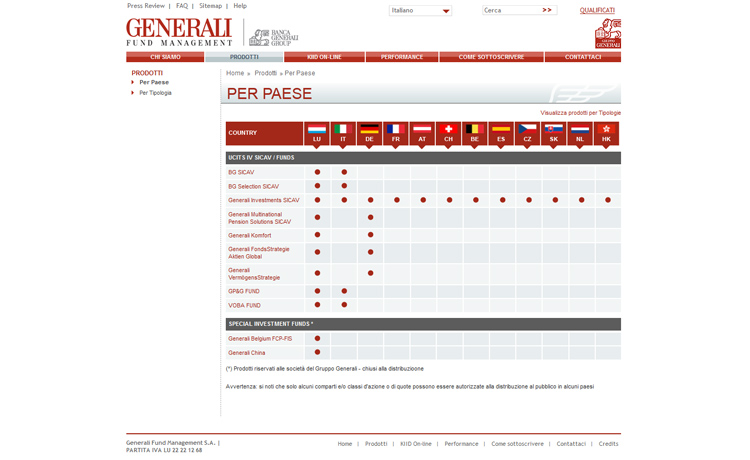Image resolution: width=750 pixels, height=460 pixels.
Task: Click the Banca Generali Group logo
Action: click(274, 37)
